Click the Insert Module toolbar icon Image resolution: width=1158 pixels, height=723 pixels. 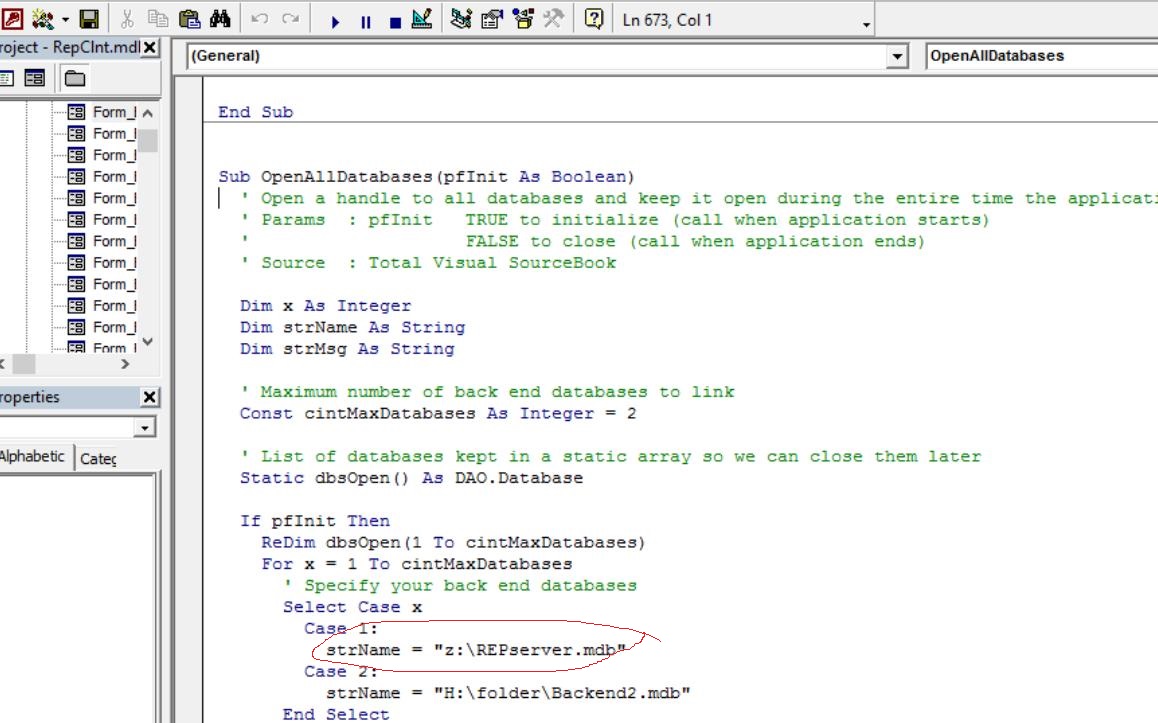[43, 19]
